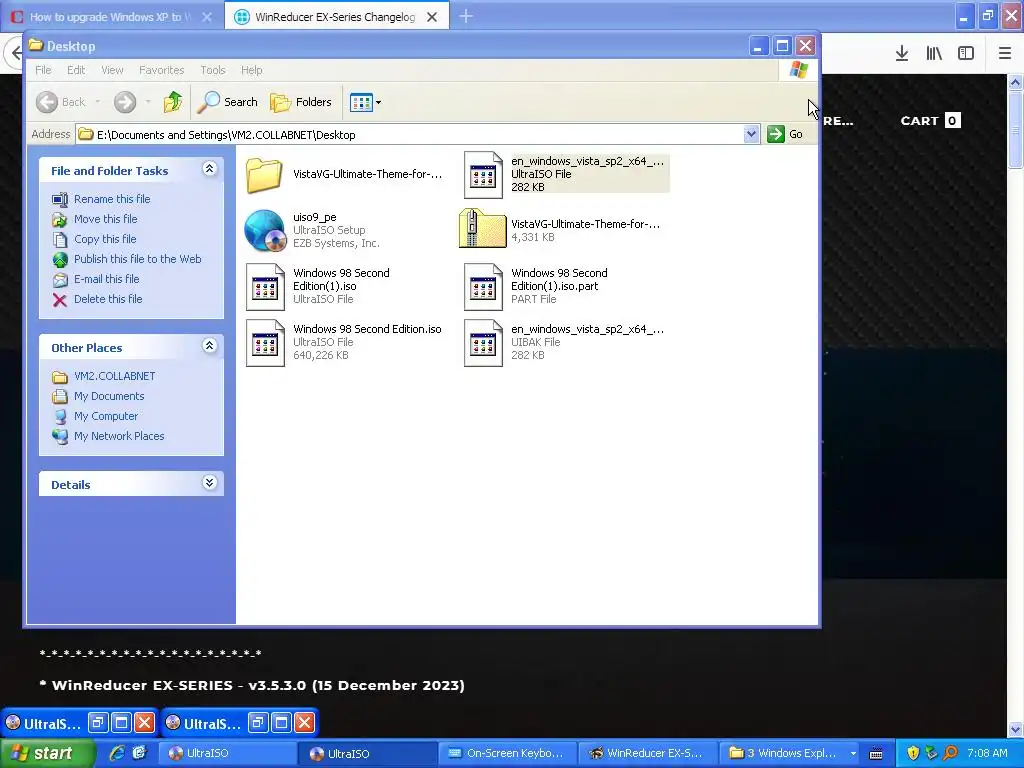This screenshot has height=768, width=1024.
Task: Open the Tools menu
Action: 212,70
